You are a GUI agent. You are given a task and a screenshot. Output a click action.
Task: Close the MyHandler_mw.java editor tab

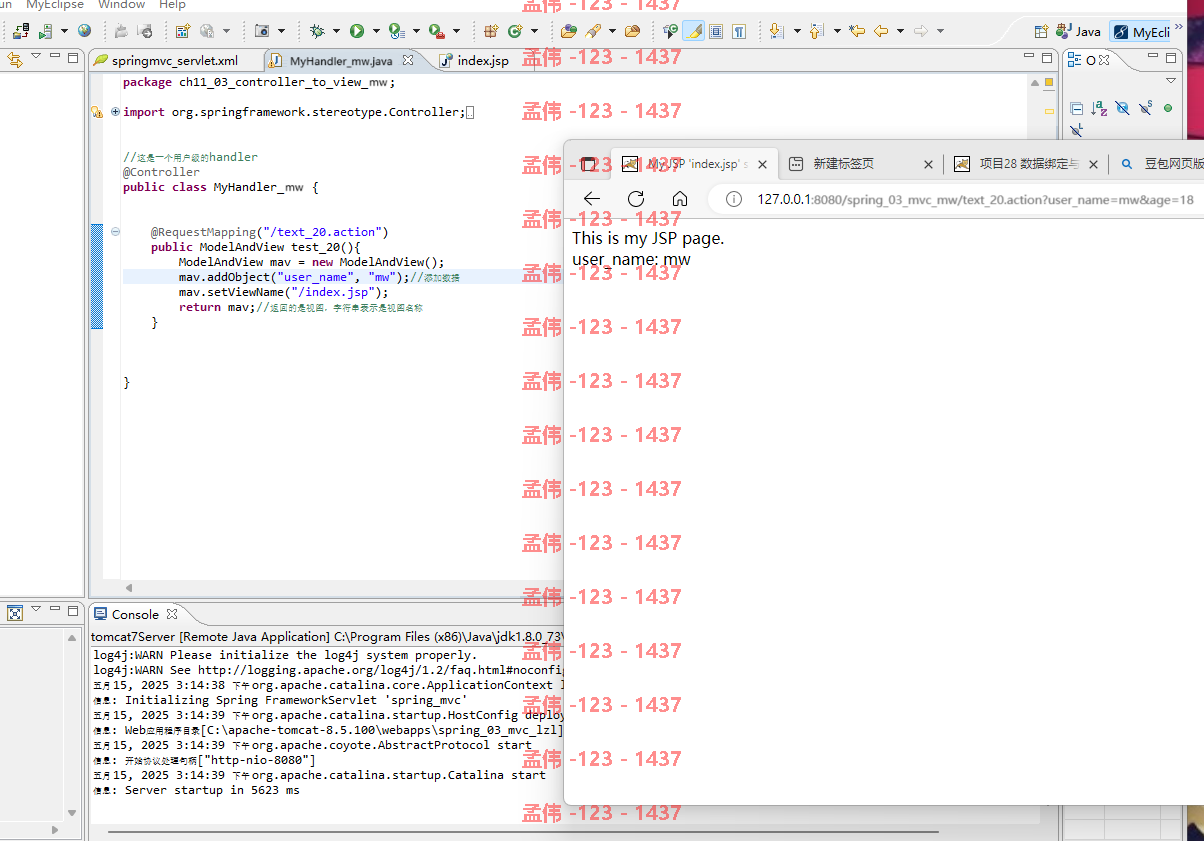pos(407,61)
